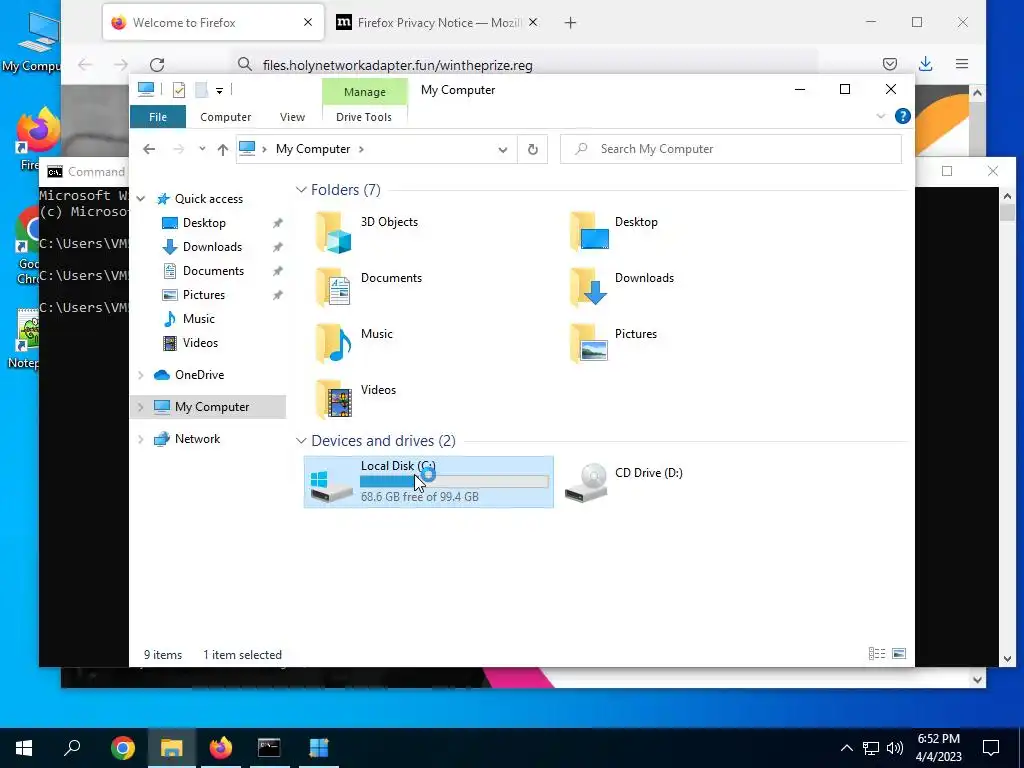Select the Local Disk (C:) drive icon
Screen dimensions: 1024x768
tap(331, 486)
